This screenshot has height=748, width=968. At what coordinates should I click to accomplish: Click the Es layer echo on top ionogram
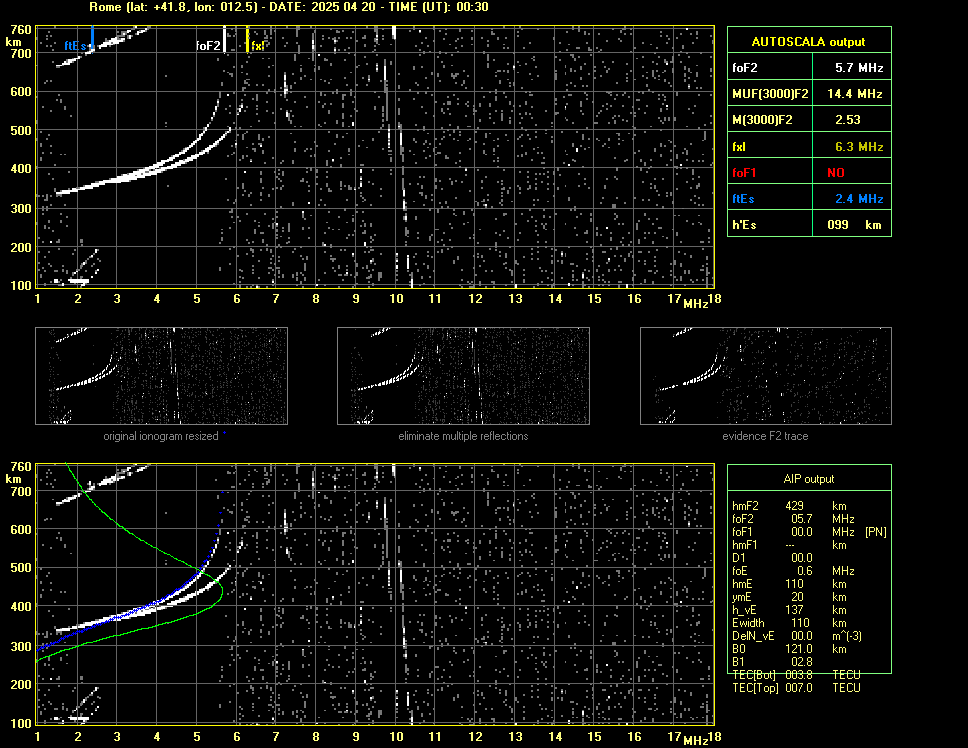click(x=78, y=281)
